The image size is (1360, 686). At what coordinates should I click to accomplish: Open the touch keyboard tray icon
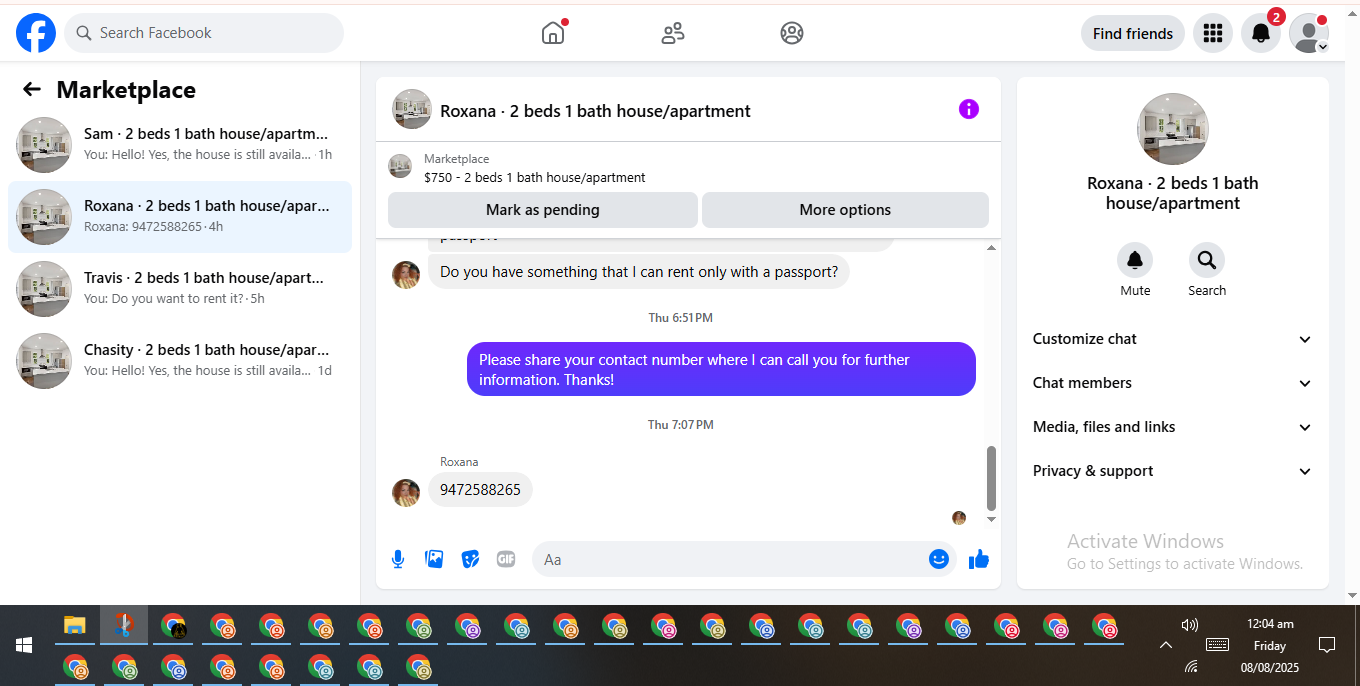1217,644
